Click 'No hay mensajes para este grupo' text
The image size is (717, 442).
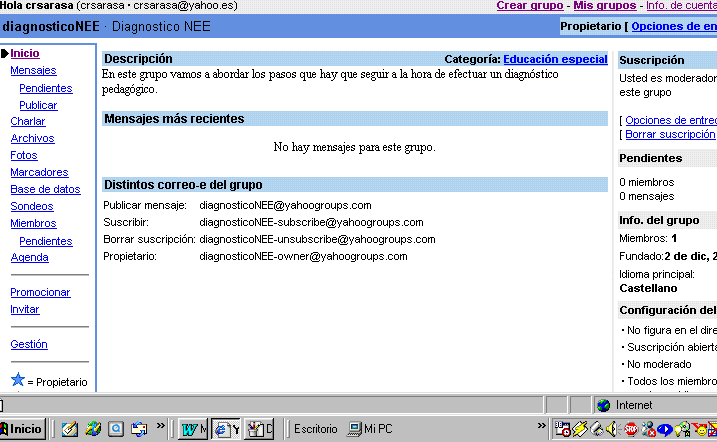354,147
